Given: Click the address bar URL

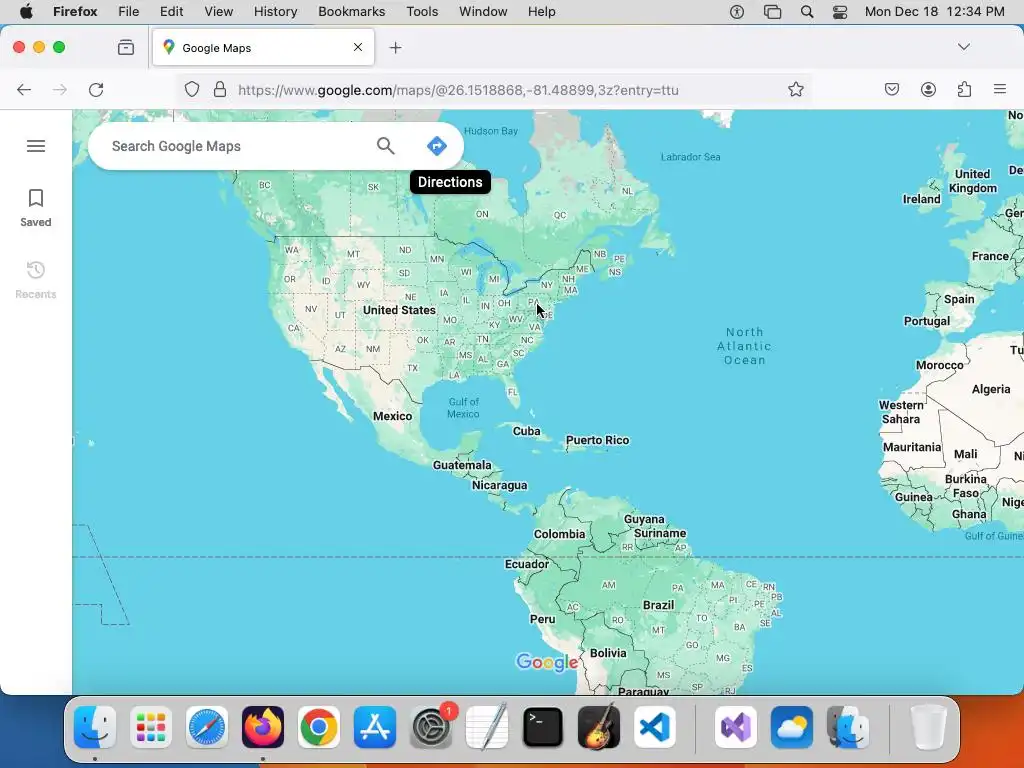Looking at the screenshot, I should [458, 90].
